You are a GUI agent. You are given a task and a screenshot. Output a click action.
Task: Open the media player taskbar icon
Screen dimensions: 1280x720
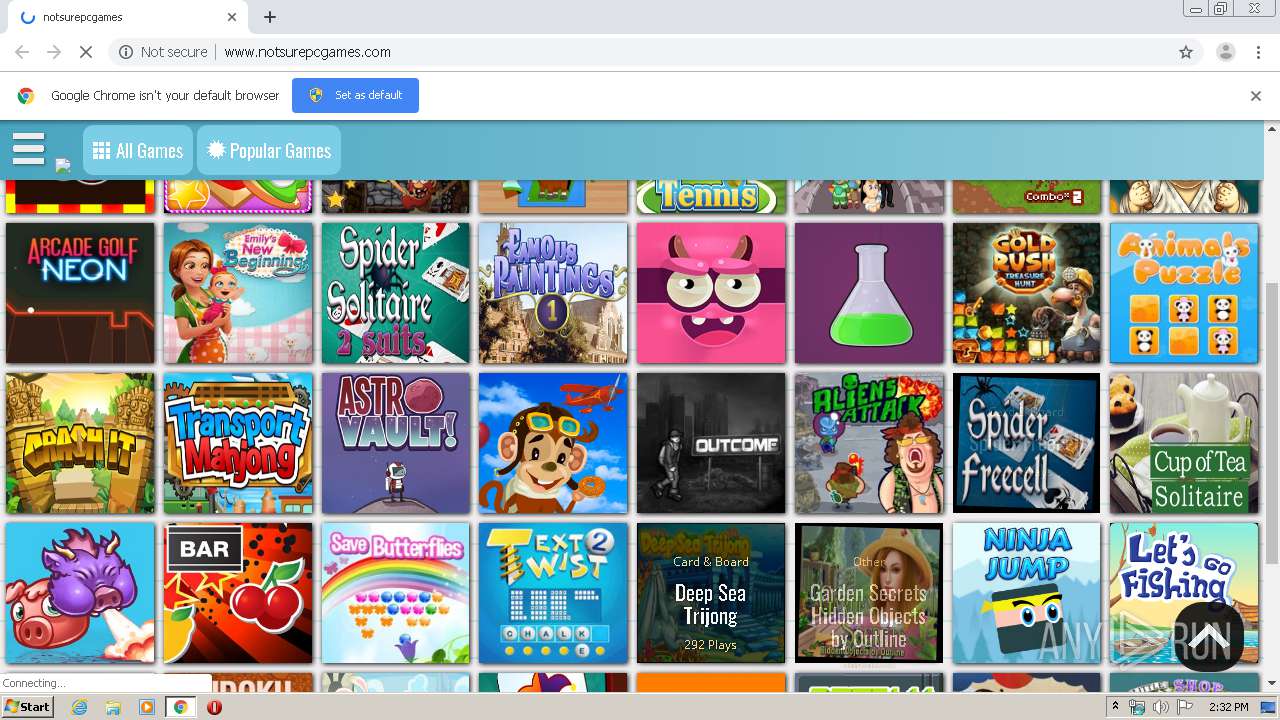click(x=146, y=707)
